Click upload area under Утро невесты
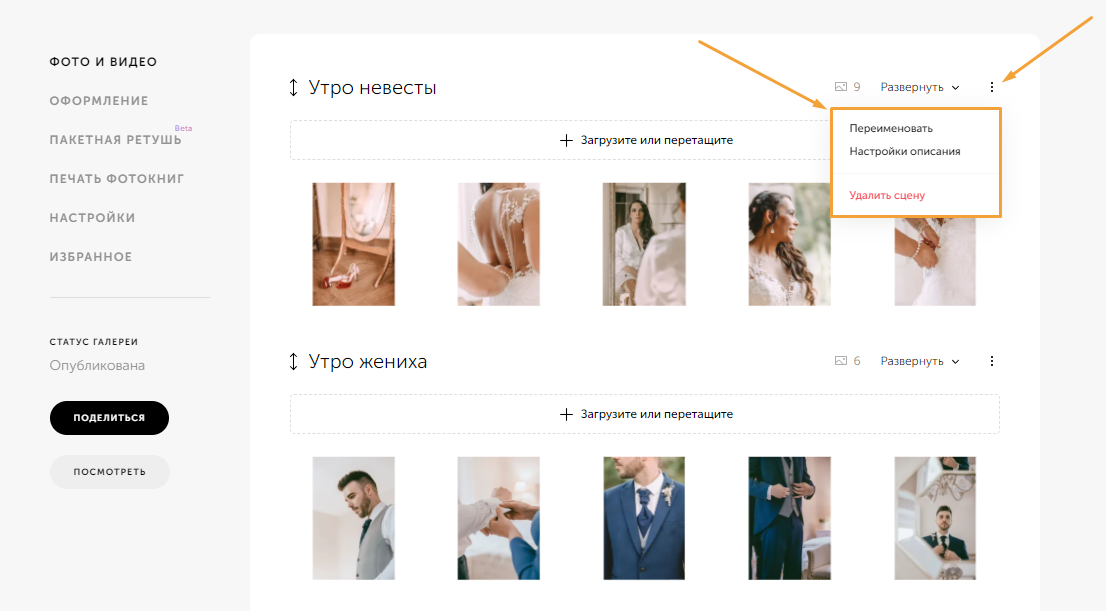The image size is (1106, 611). tap(560, 140)
